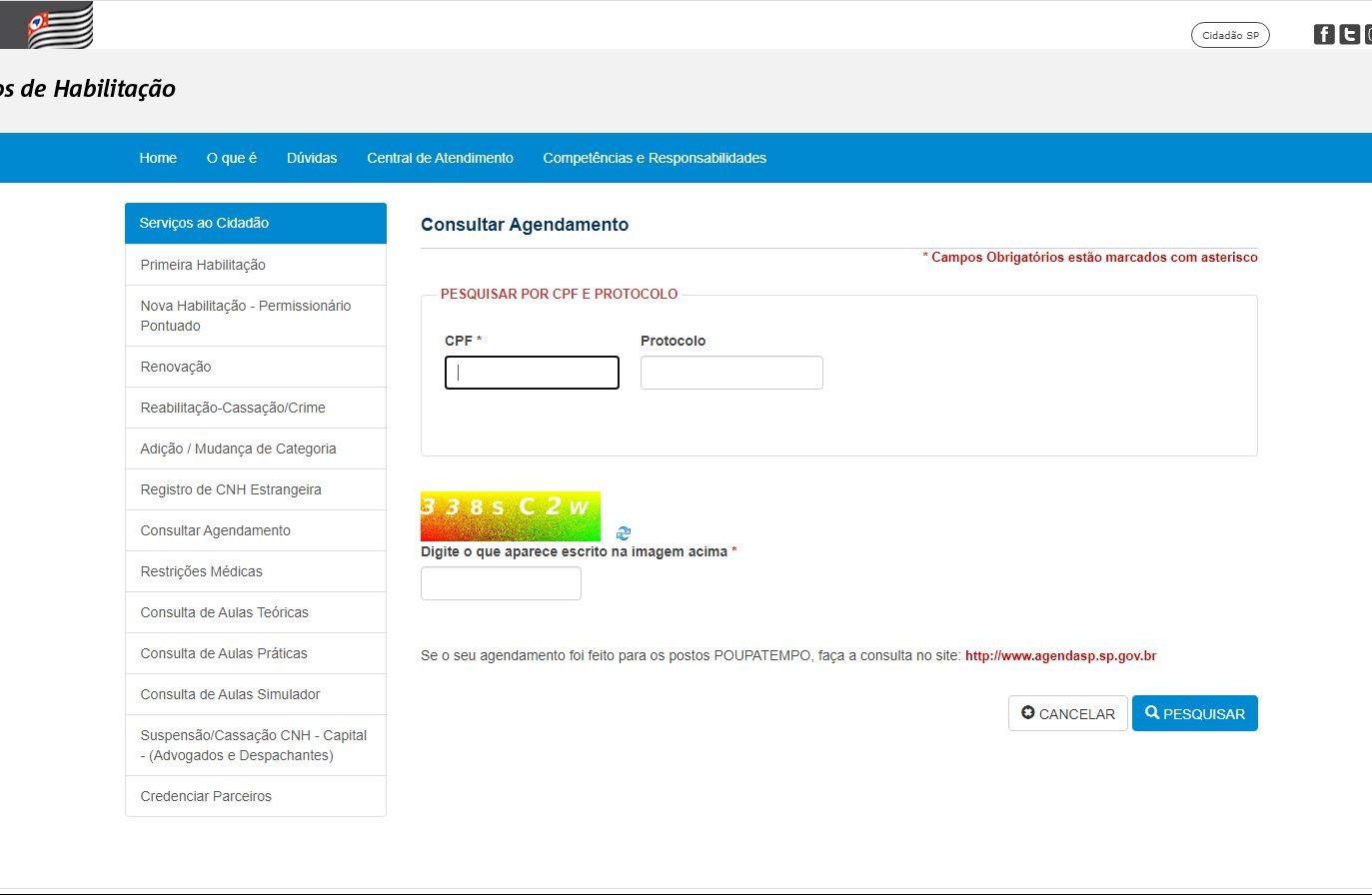Open the Cidadão SP badge
Screen dimensions: 1372x895
[1230, 35]
